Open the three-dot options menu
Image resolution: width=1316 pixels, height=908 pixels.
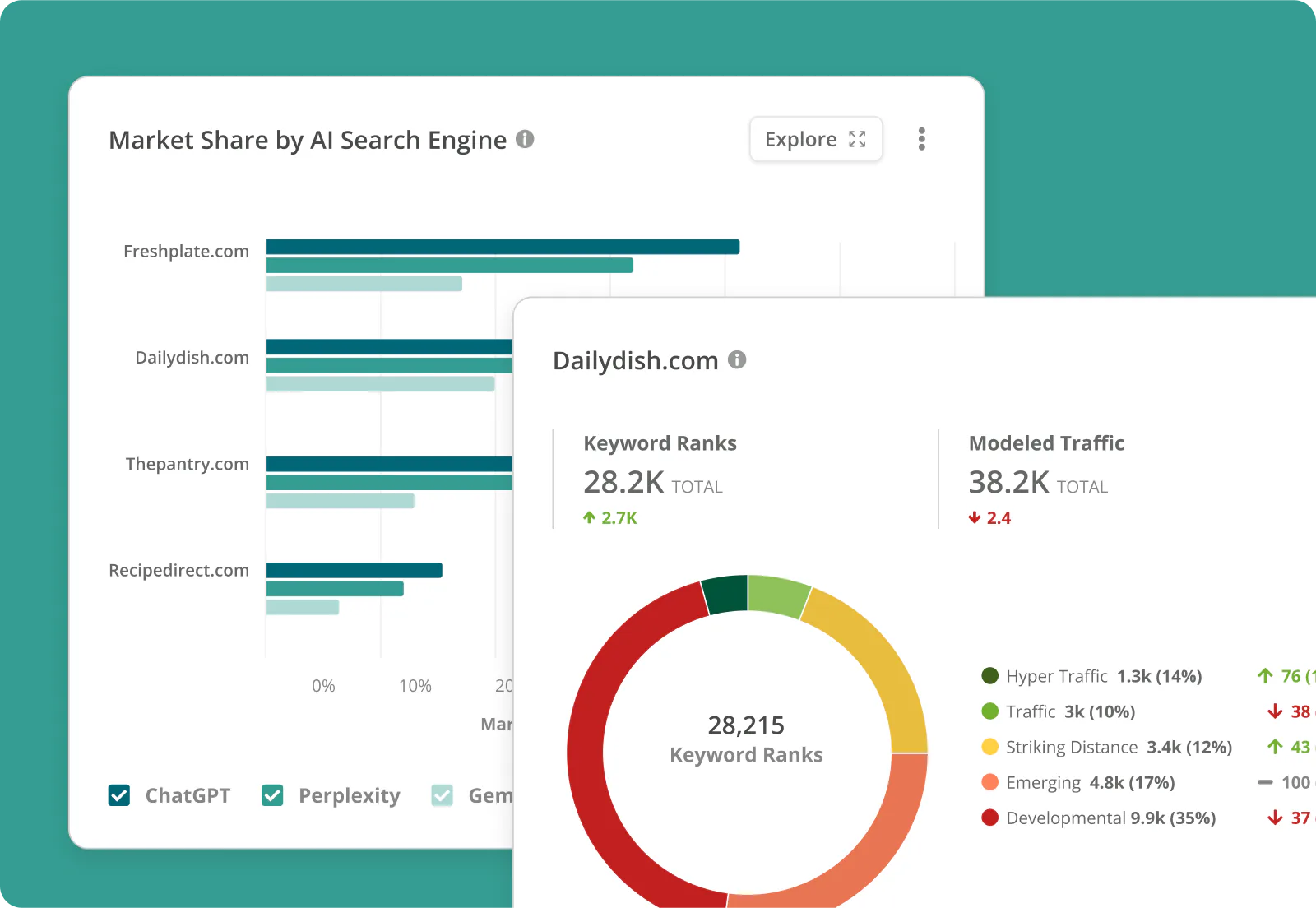922,139
